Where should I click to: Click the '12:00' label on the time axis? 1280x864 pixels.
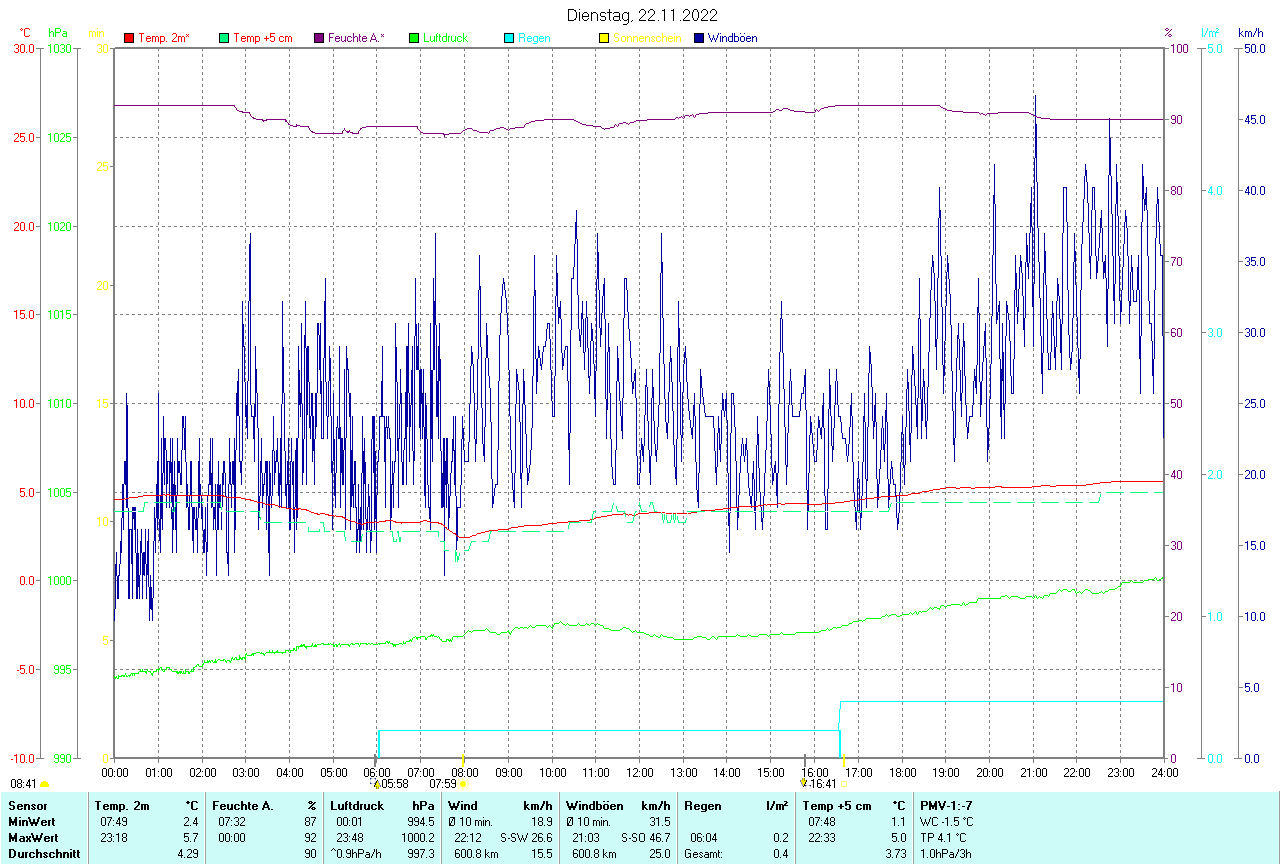click(640, 772)
